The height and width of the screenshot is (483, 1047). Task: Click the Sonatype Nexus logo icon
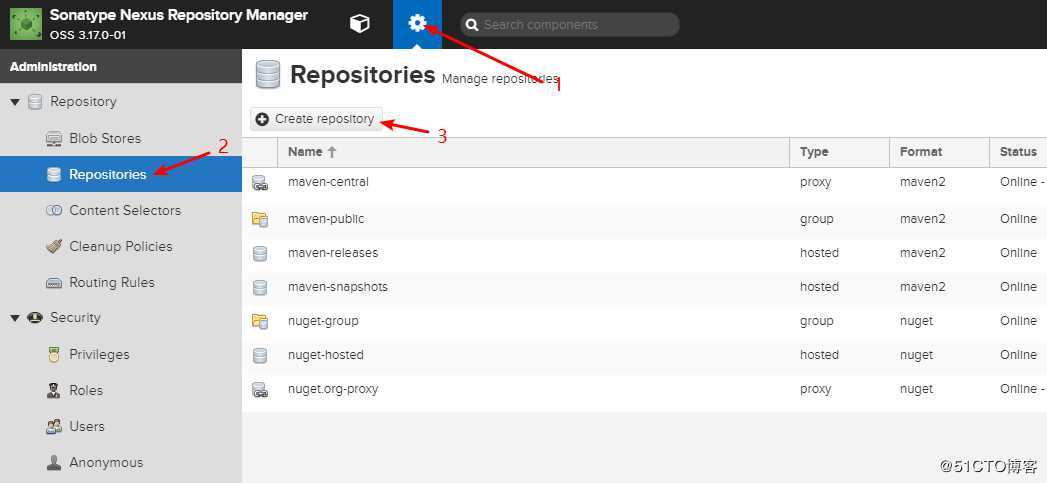(x=25, y=24)
